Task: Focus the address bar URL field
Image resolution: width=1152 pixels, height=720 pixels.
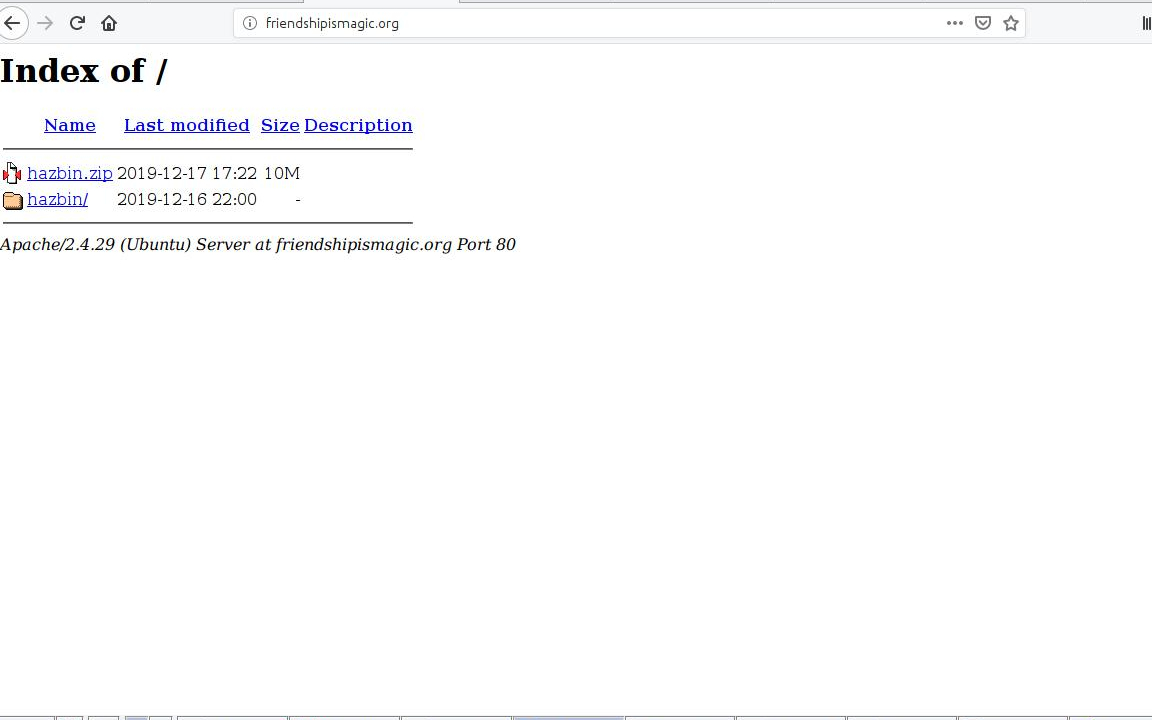Action: [x=600, y=23]
